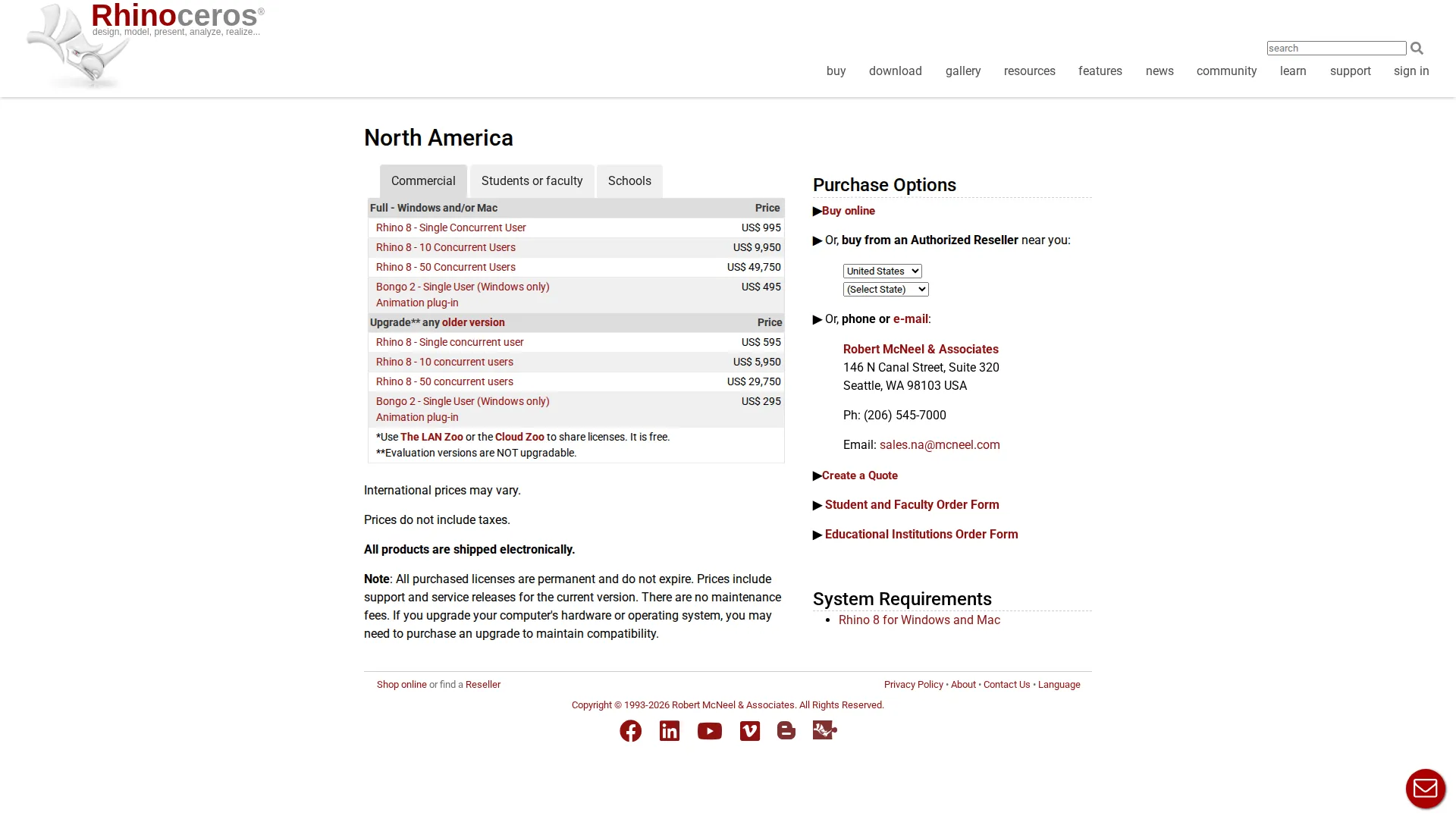Open upgrade Rhino 8 - 50 concurrent users link
1456x819 pixels.
(444, 381)
